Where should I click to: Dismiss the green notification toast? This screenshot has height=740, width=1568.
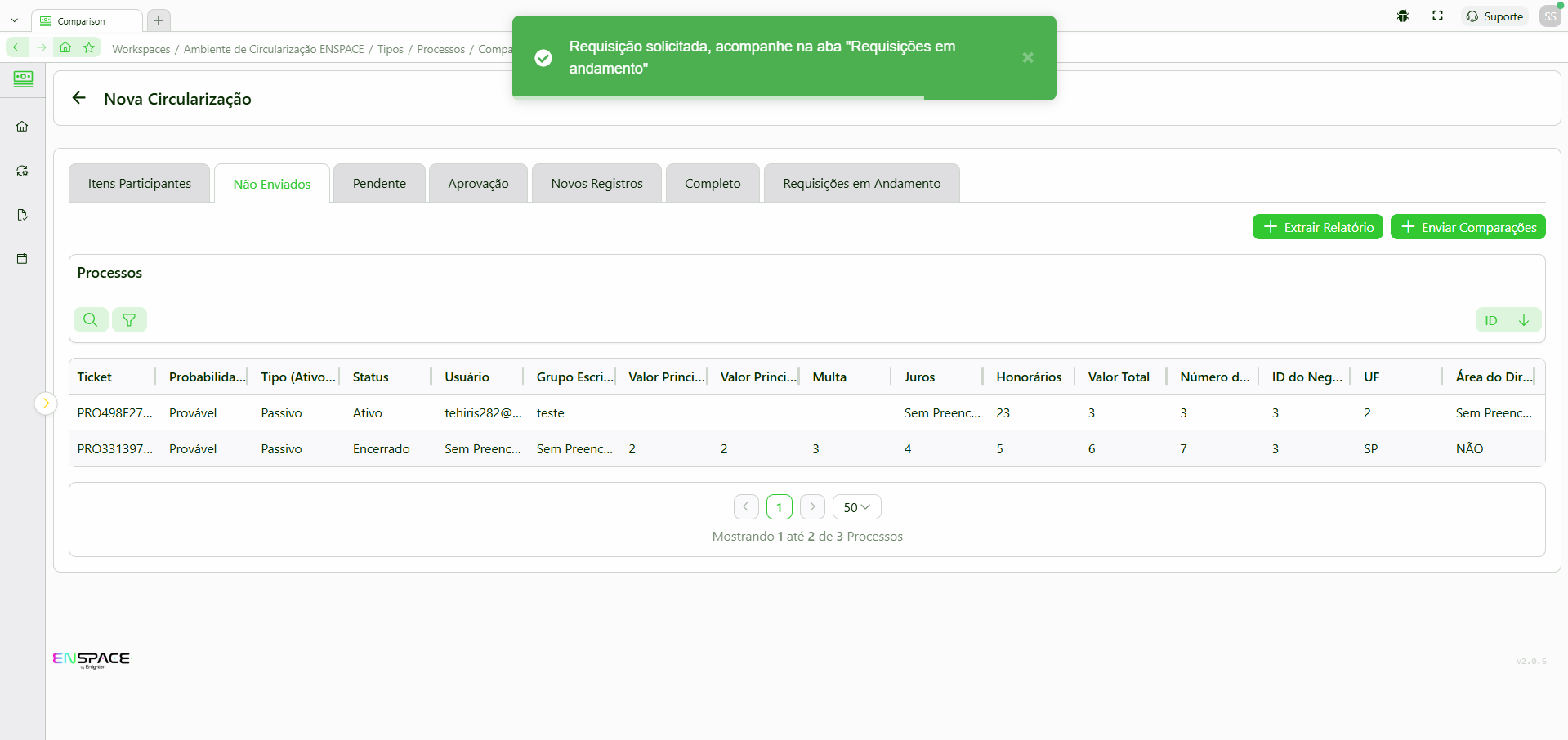pyautogui.click(x=1027, y=58)
